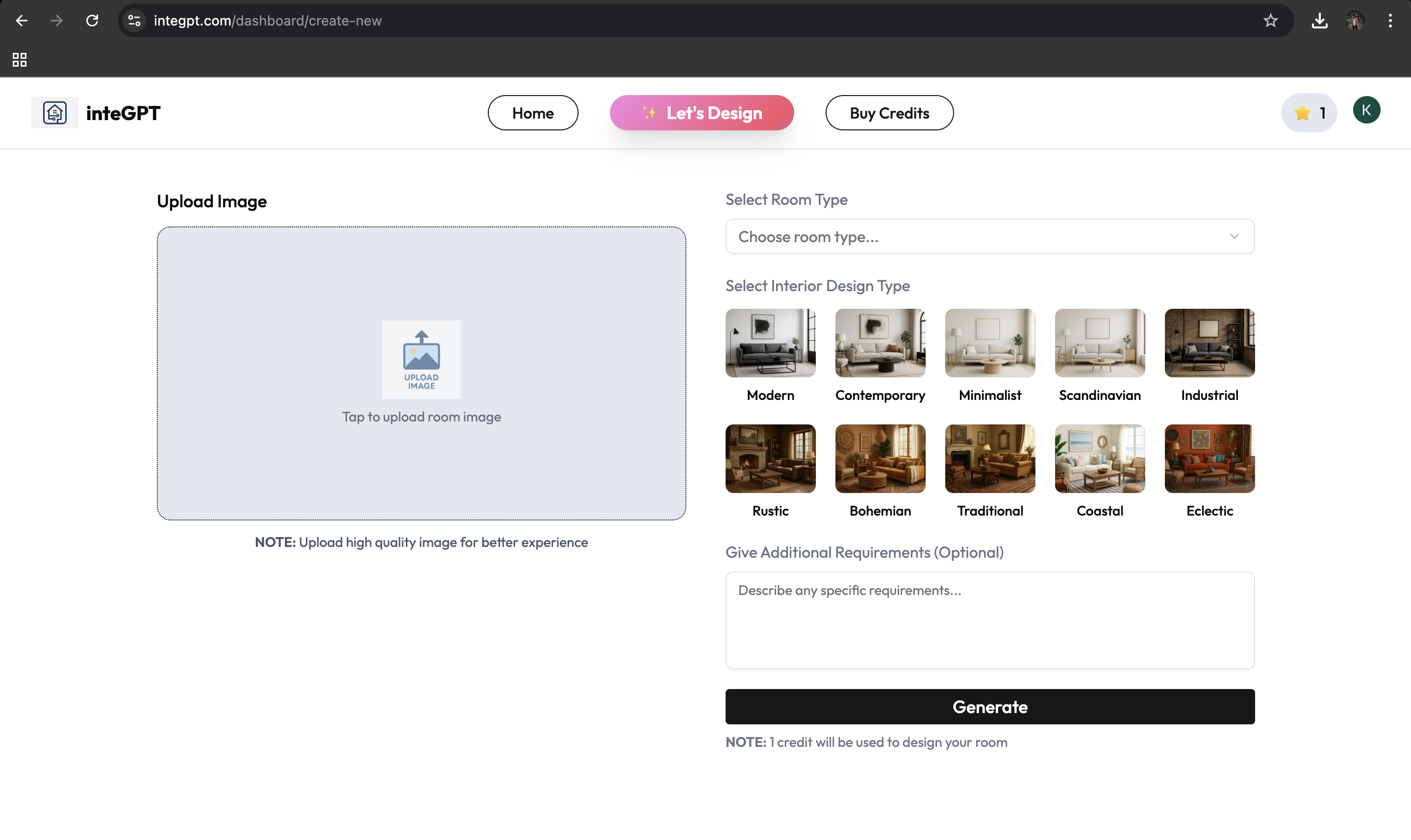The image size is (1411, 840).
Task: Open the K user avatar
Action: pos(1366,110)
